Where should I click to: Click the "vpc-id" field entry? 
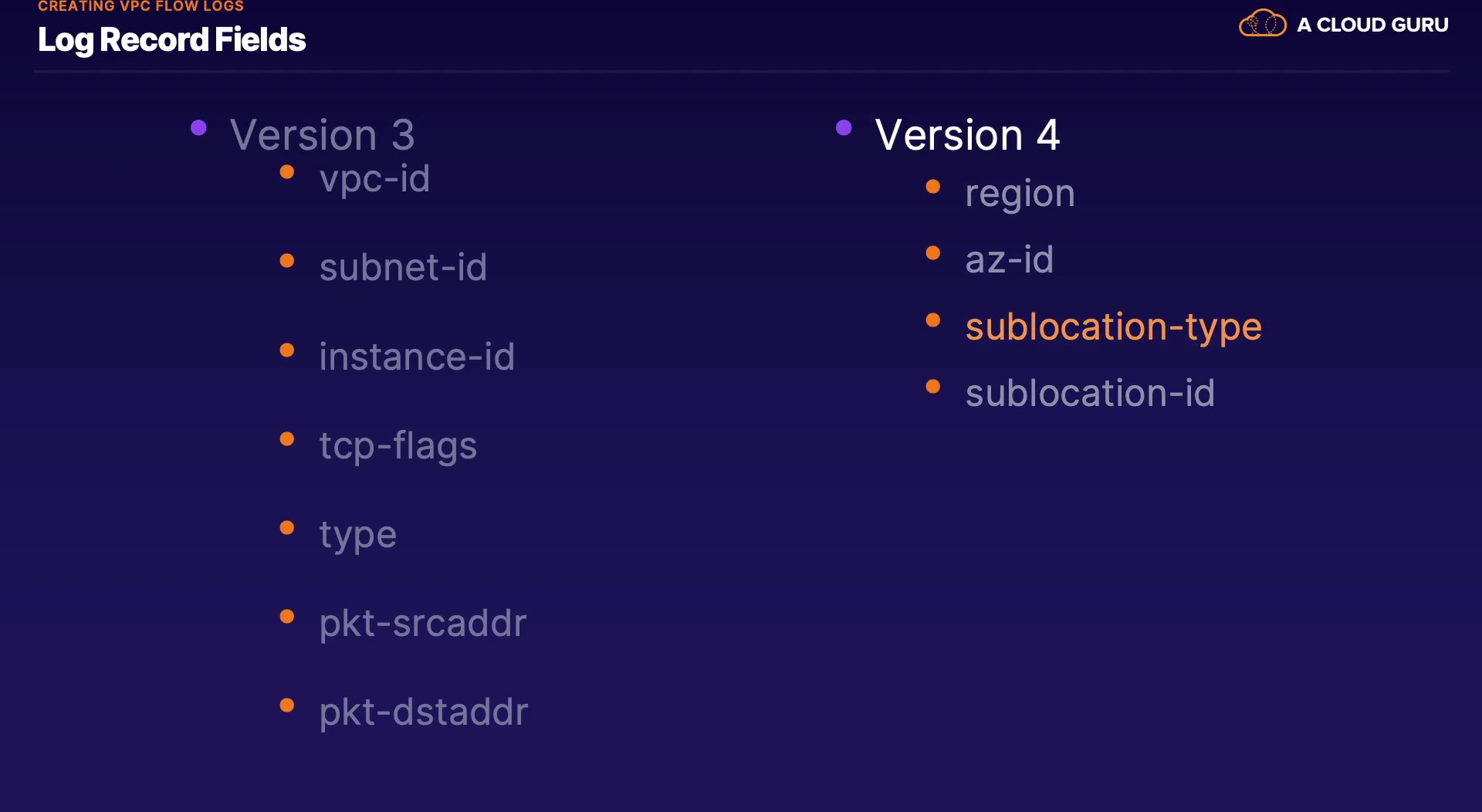click(x=374, y=179)
